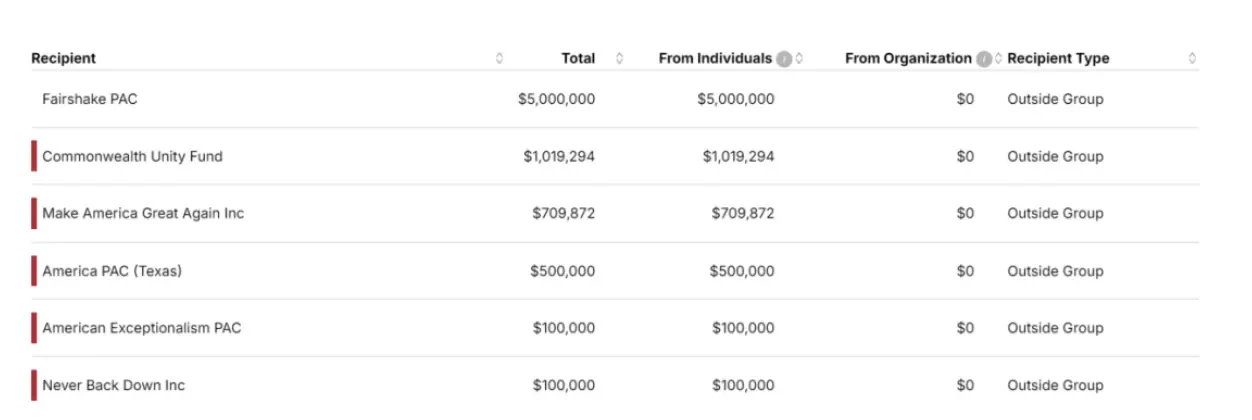This screenshot has height=420, width=1252.
Task: Click the sort arrows beside From Individuals
Action: pyautogui.click(x=799, y=58)
